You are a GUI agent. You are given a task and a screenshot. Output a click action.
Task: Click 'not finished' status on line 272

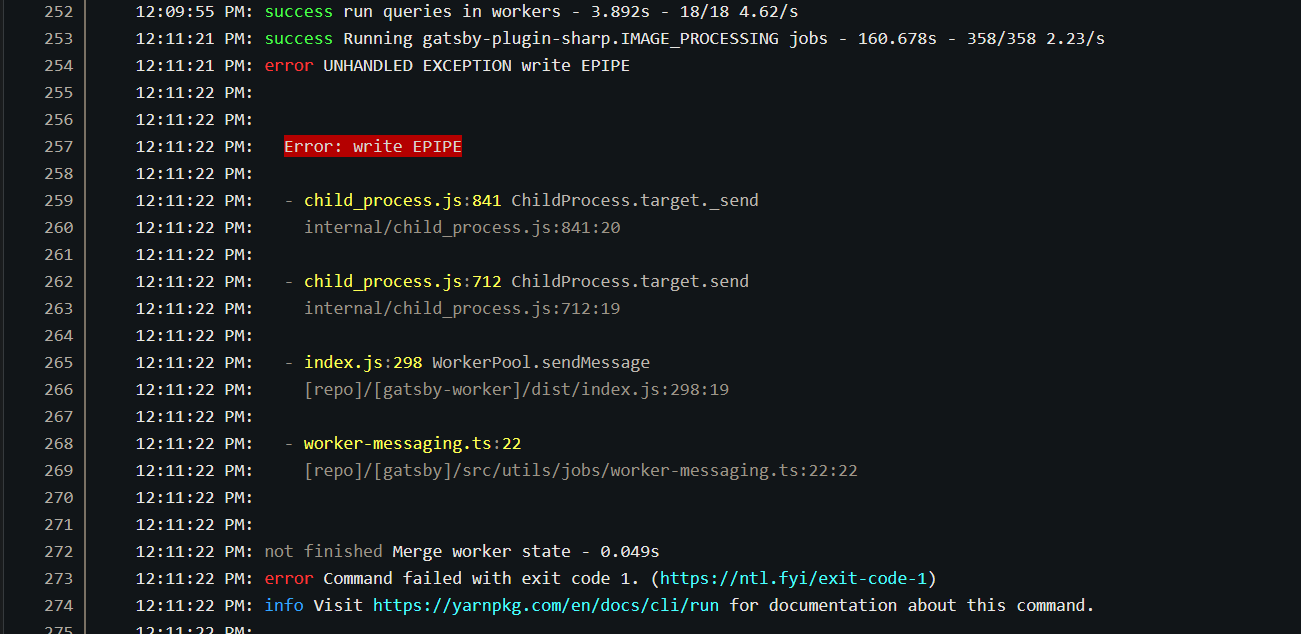323,552
